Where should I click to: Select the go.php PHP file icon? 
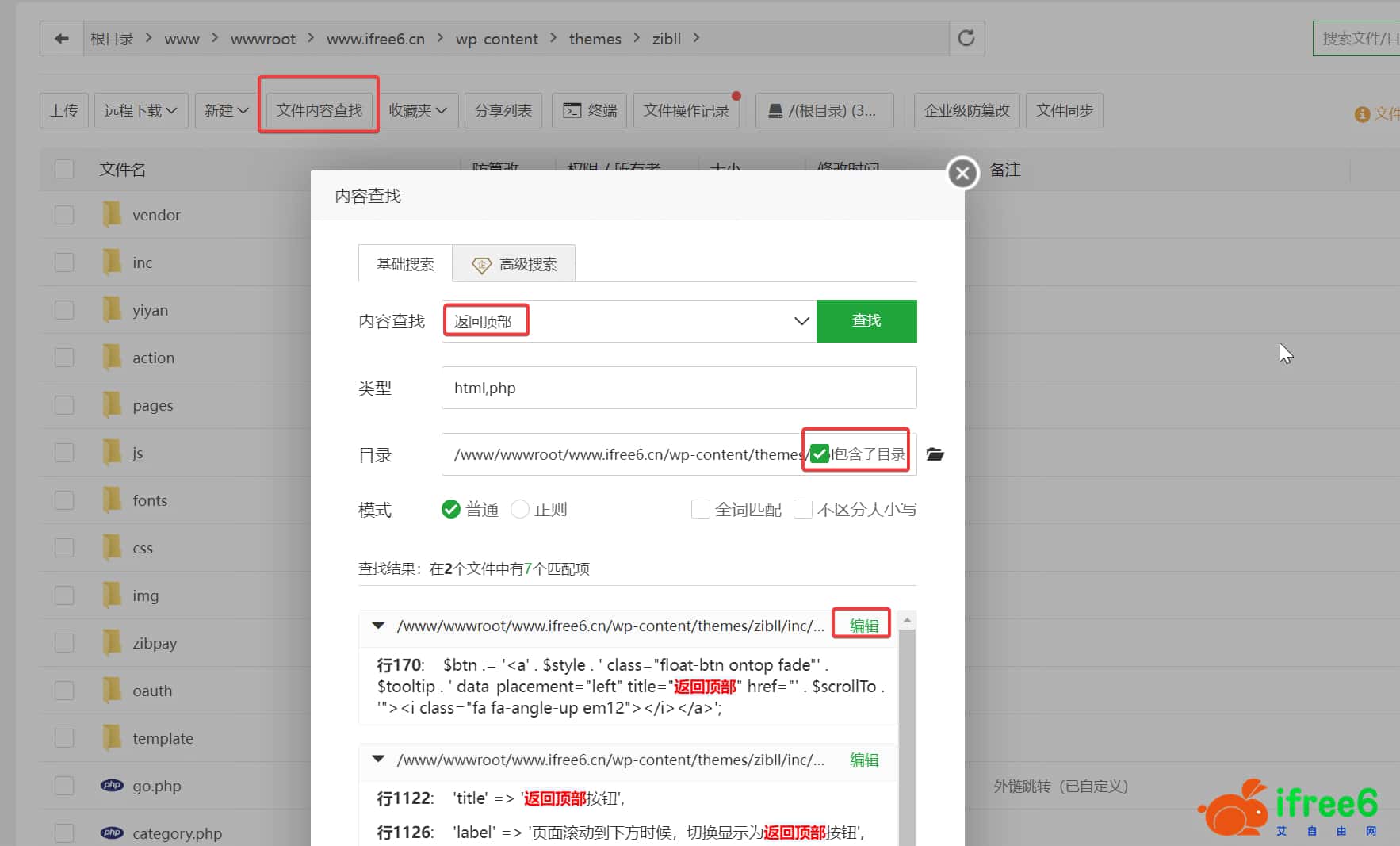tap(113, 785)
